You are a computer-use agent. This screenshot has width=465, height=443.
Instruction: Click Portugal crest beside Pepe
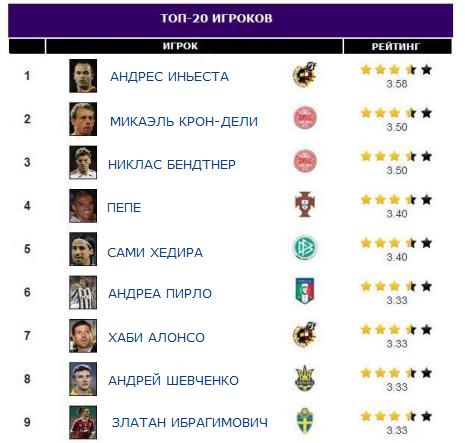(305, 204)
